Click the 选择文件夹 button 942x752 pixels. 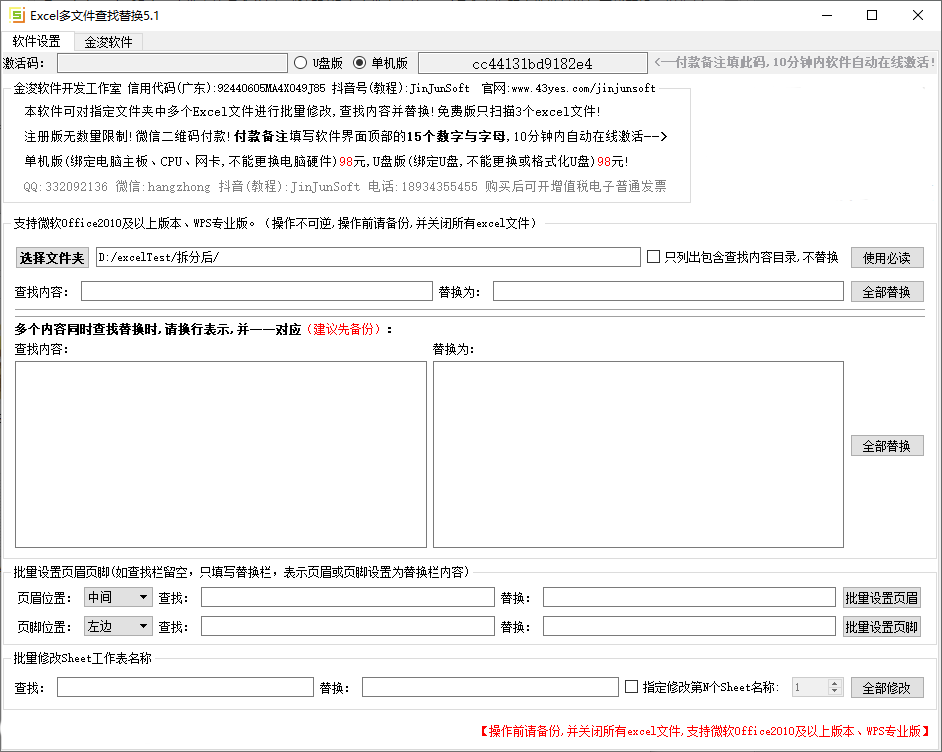pos(52,258)
